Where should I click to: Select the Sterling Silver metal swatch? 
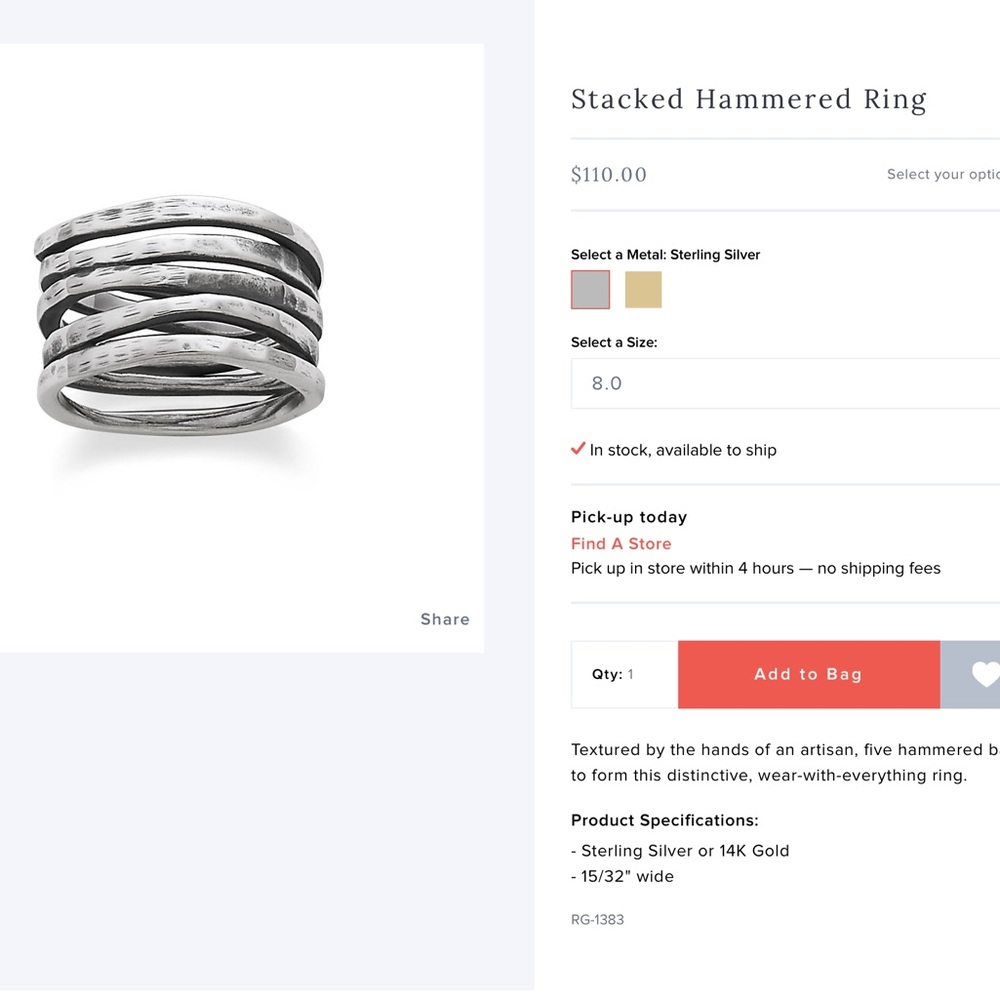[x=590, y=289]
